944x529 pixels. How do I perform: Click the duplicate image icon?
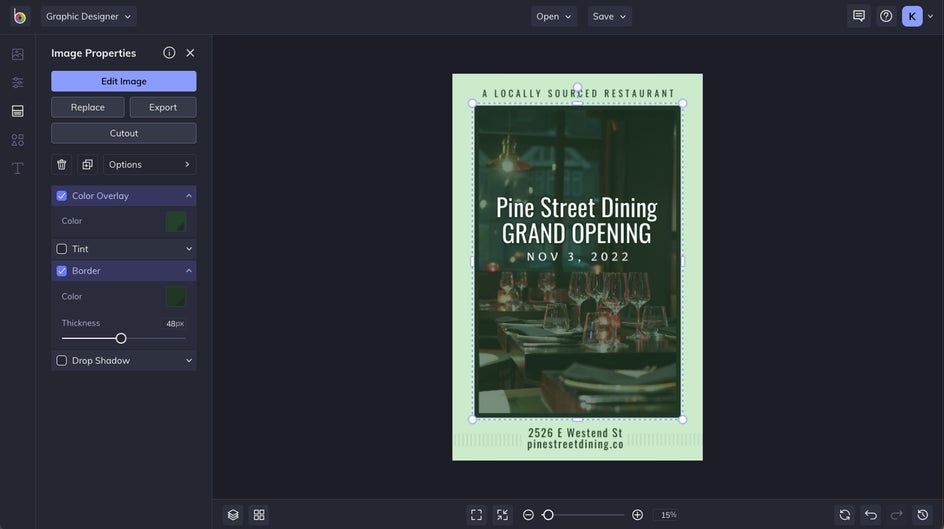pyautogui.click(x=88, y=164)
